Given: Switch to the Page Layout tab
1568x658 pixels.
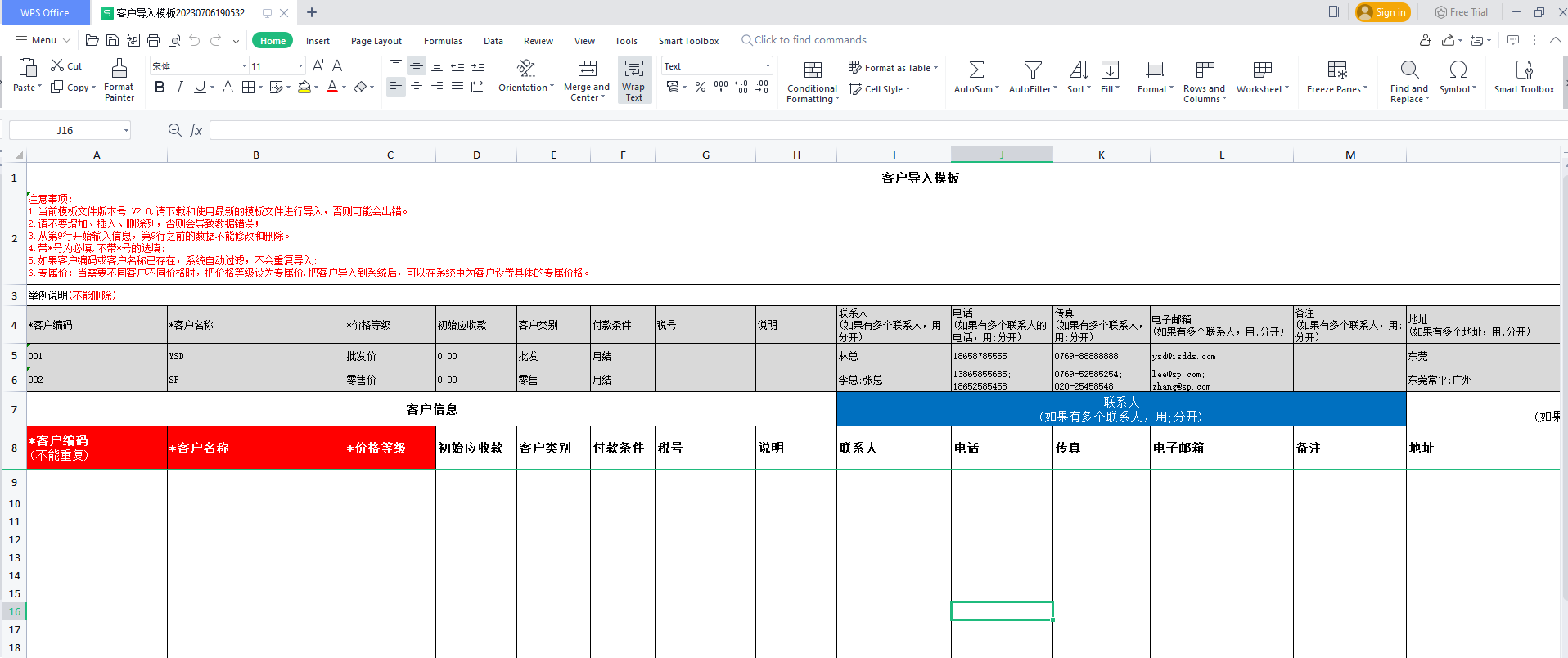Looking at the screenshot, I should 376,41.
